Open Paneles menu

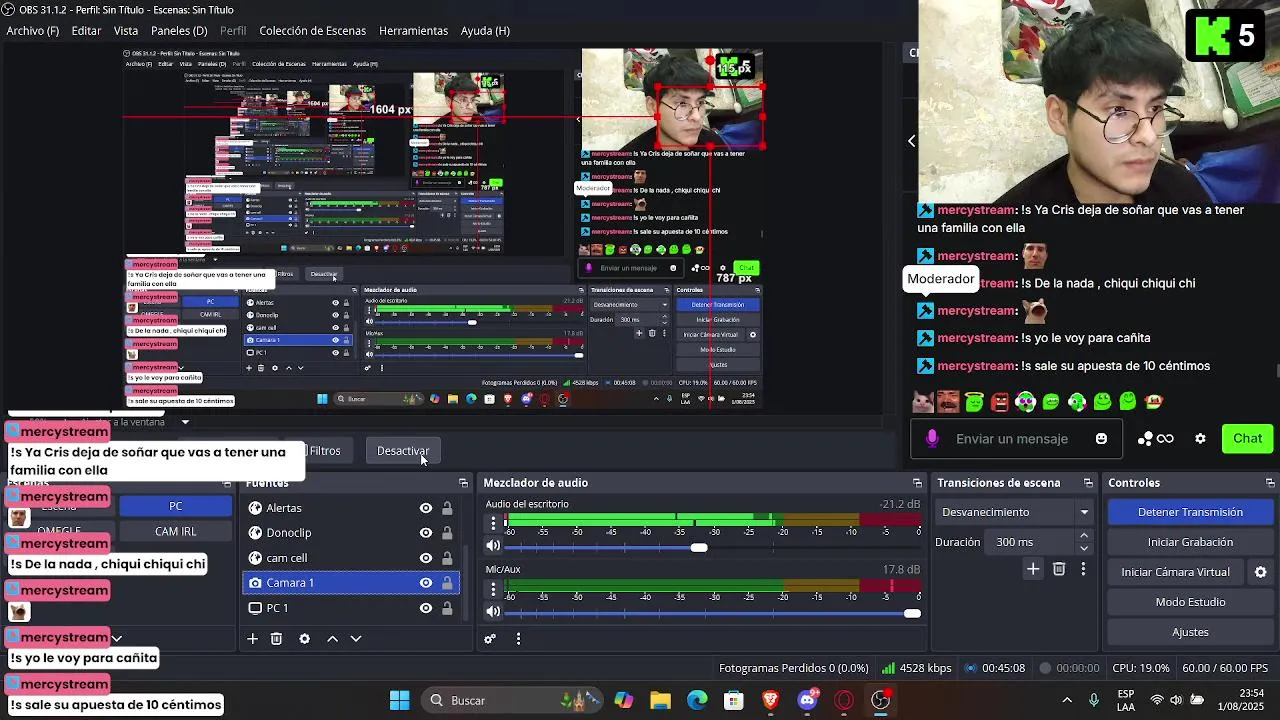pos(179,31)
